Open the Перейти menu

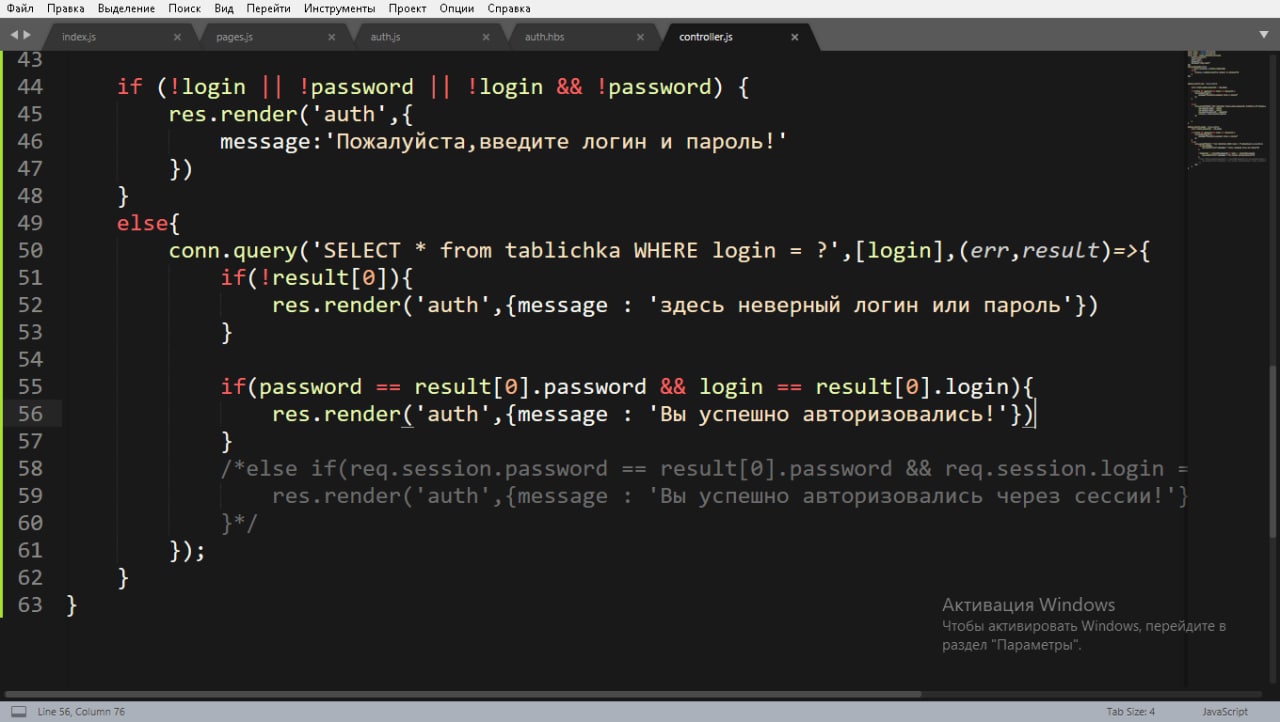pyautogui.click(x=268, y=8)
